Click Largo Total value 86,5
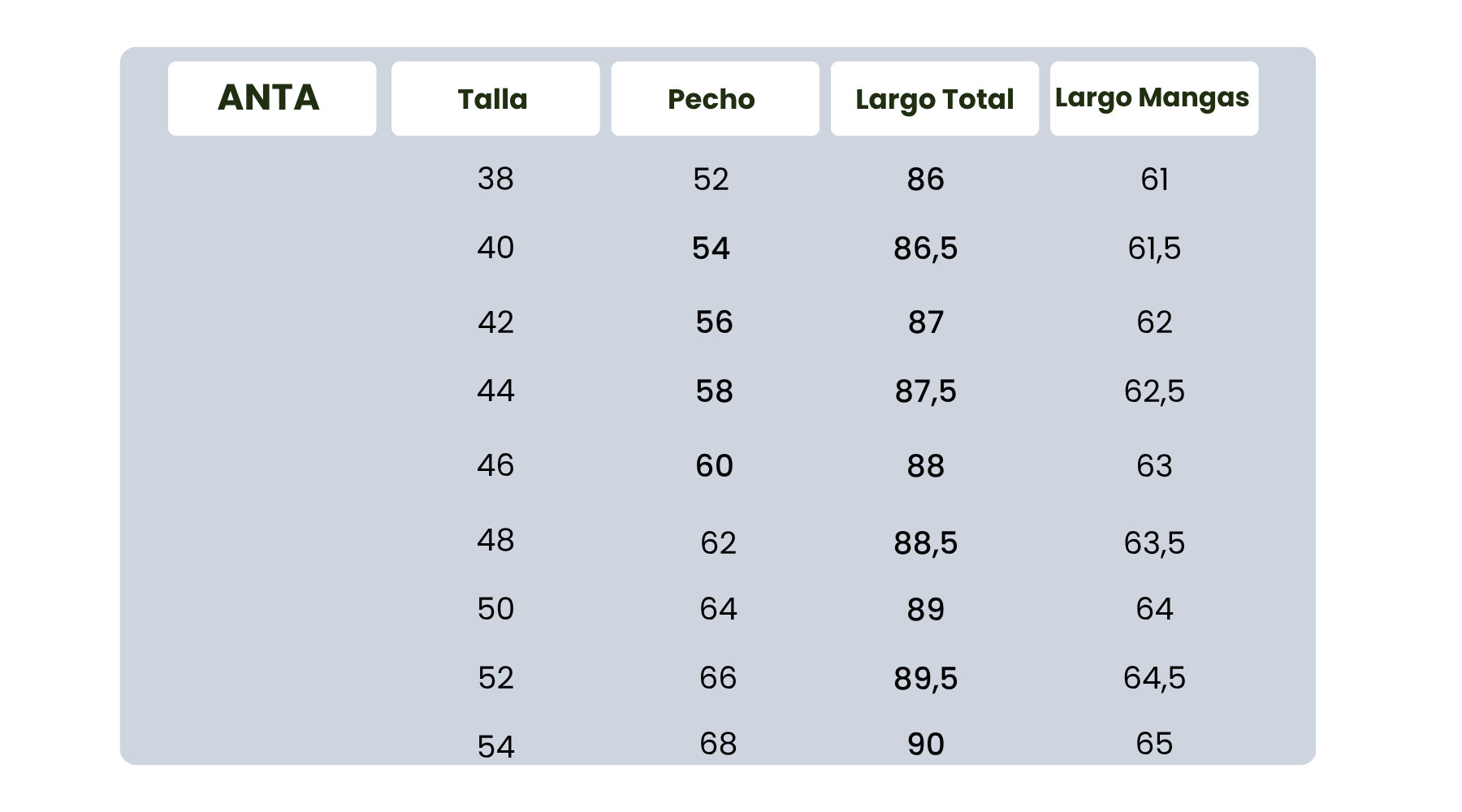The image size is (1462, 812). [925, 248]
